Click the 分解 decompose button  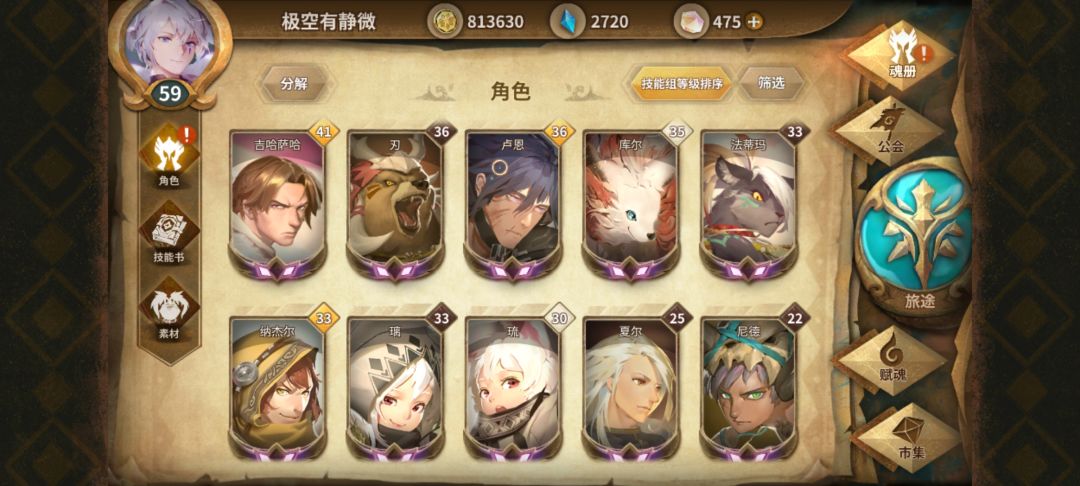tap(294, 84)
